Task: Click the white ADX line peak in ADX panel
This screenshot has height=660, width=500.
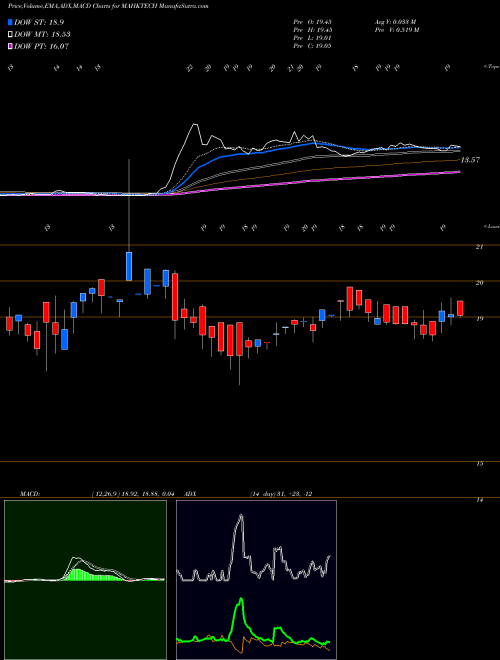Action: (241, 516)
